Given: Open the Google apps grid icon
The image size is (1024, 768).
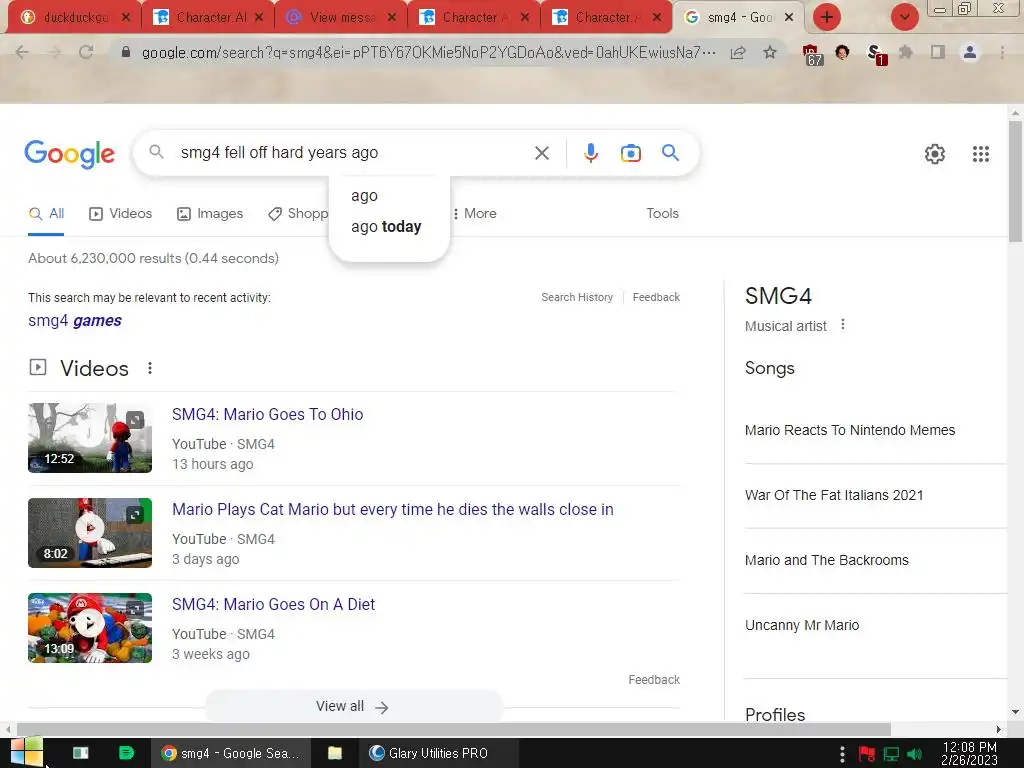Looking at the screenshot, I should pos(980,153).
